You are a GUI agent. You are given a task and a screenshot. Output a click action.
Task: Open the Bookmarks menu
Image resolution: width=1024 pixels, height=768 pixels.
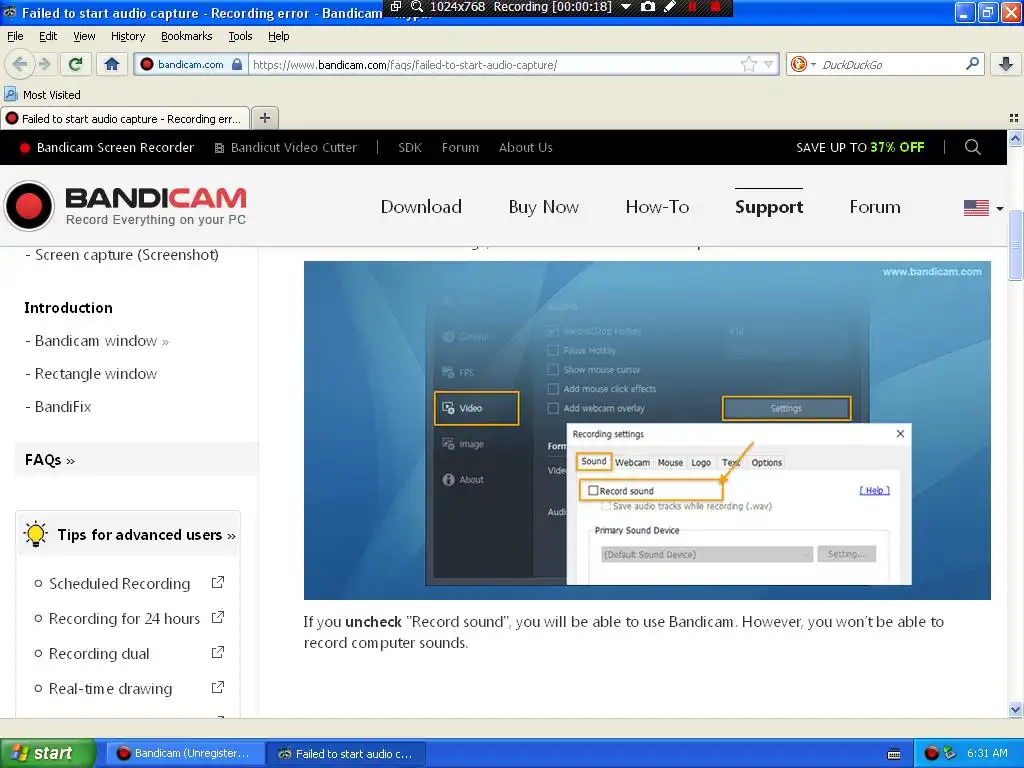[x=186, y=36]
